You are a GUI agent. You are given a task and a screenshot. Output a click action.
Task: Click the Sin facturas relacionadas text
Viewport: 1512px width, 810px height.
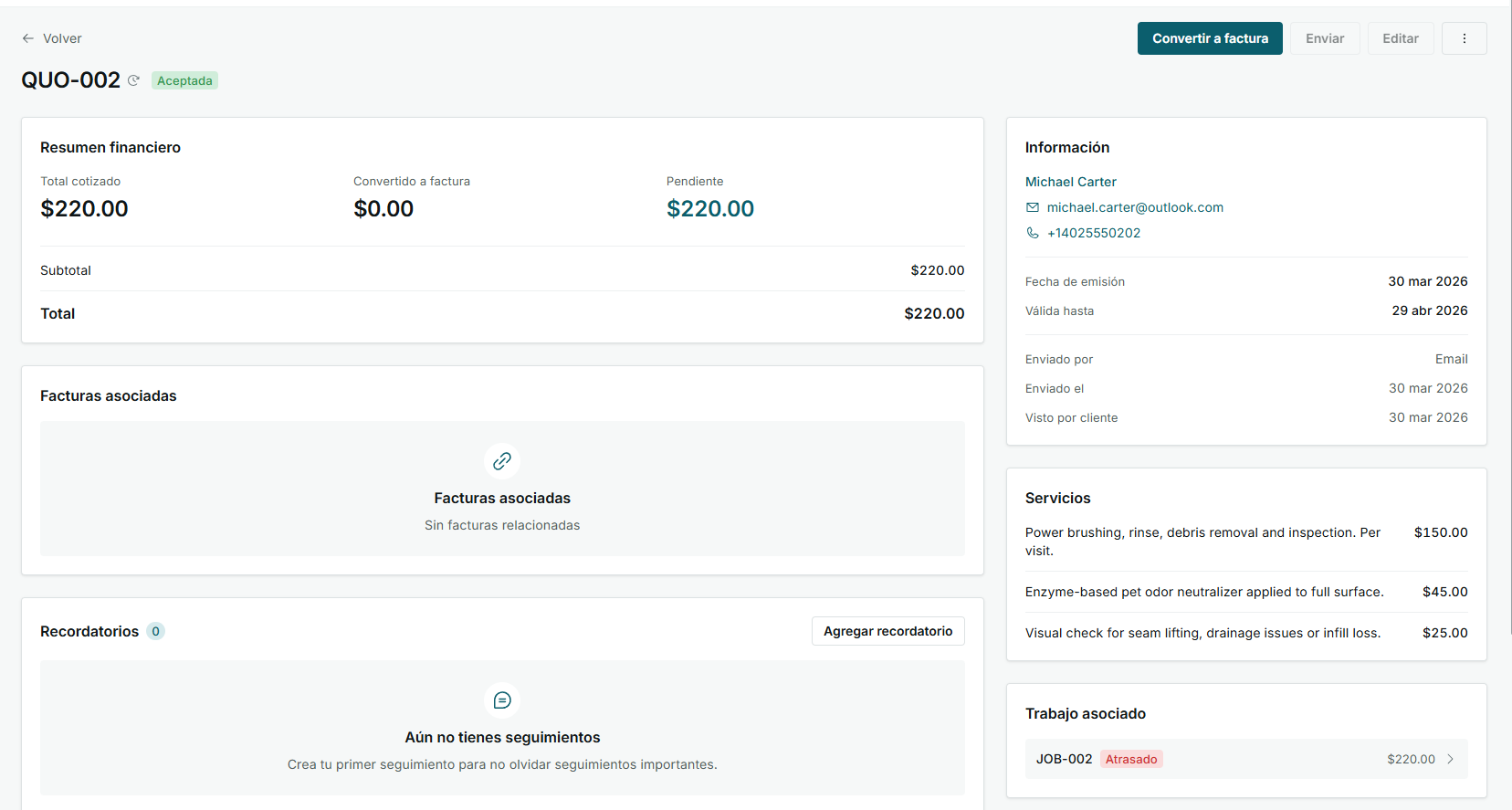pyautogui.click(x=502, y=525)
